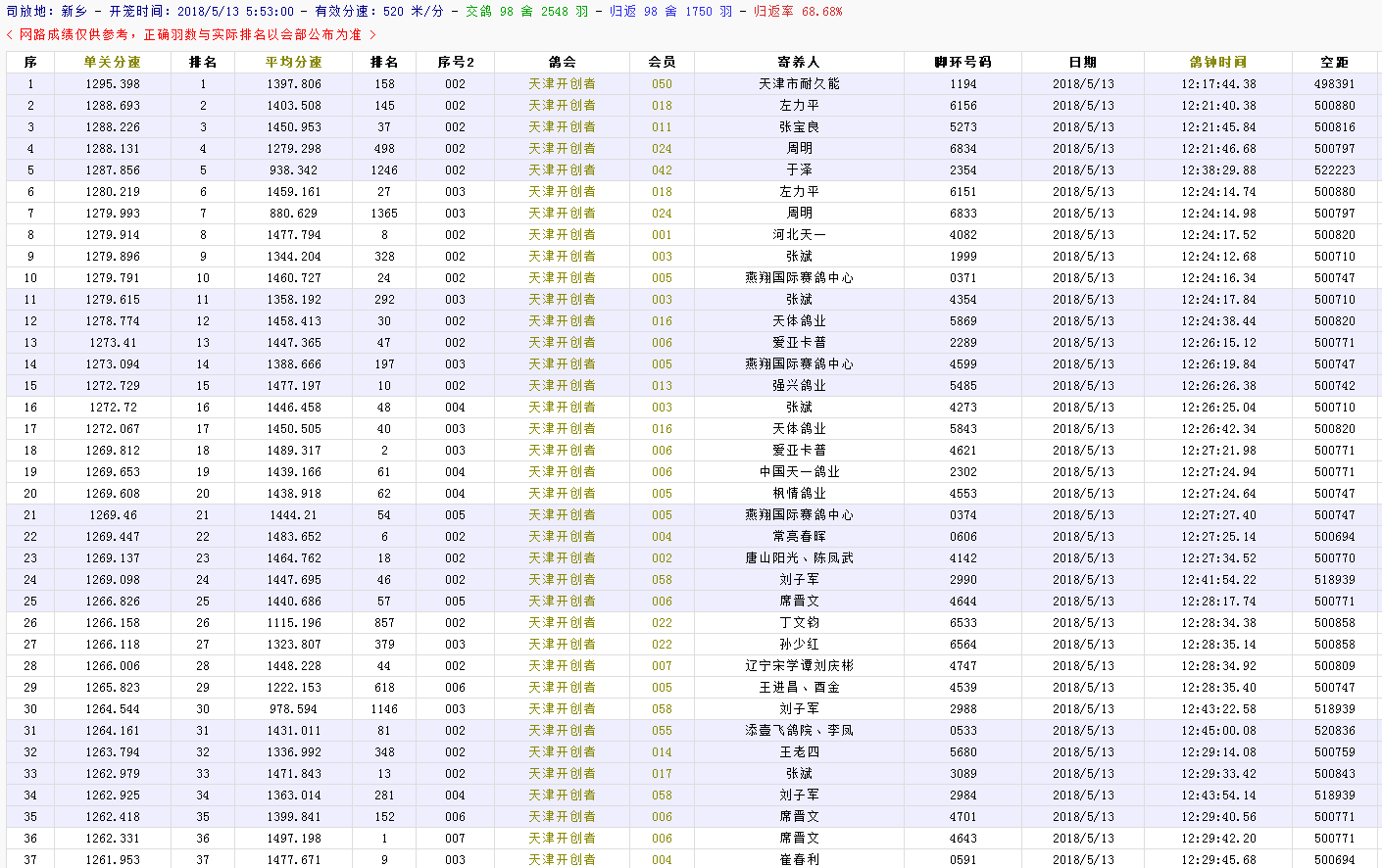Viewport: 1382px width, 868px height.
Task: Select owner name 于泽
Action: tap(799, 170)
